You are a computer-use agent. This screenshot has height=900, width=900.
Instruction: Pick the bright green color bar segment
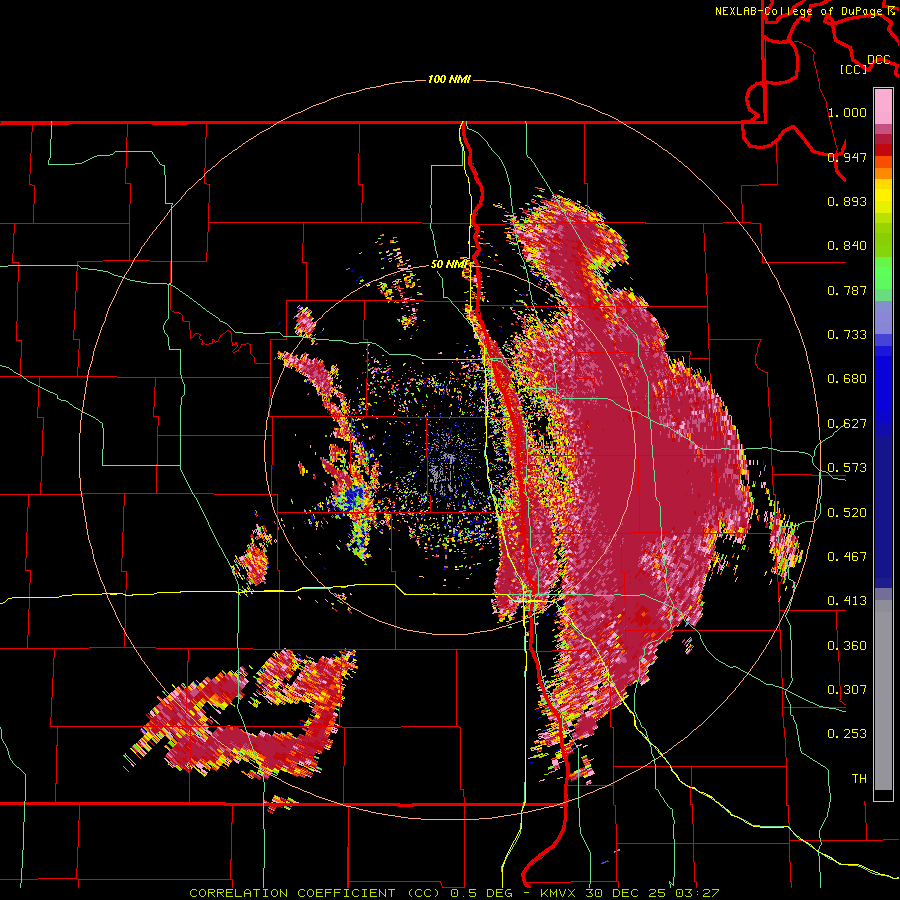pyautogui.click(x=883, y=273)
